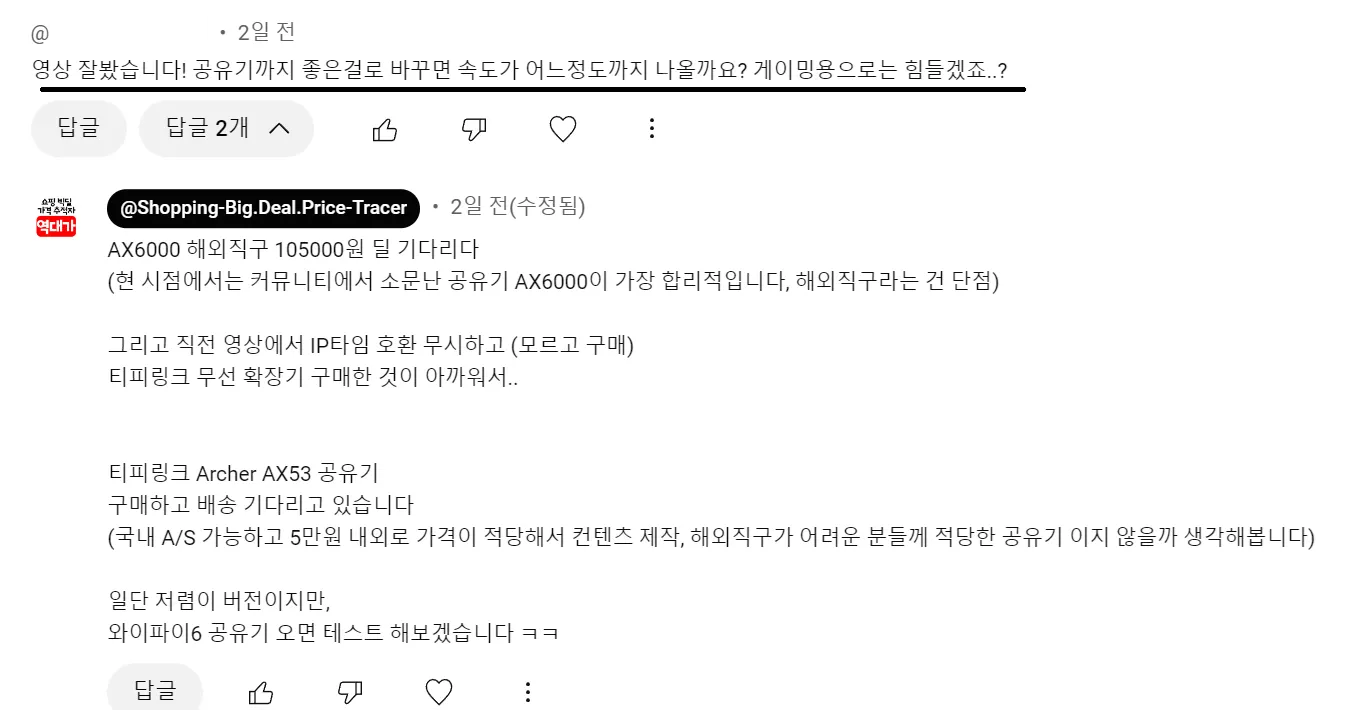
Task: Like the Shopping-Big.Deal.Price-Tracer reply
Action: pyautogui.click(x=261, y=692)
